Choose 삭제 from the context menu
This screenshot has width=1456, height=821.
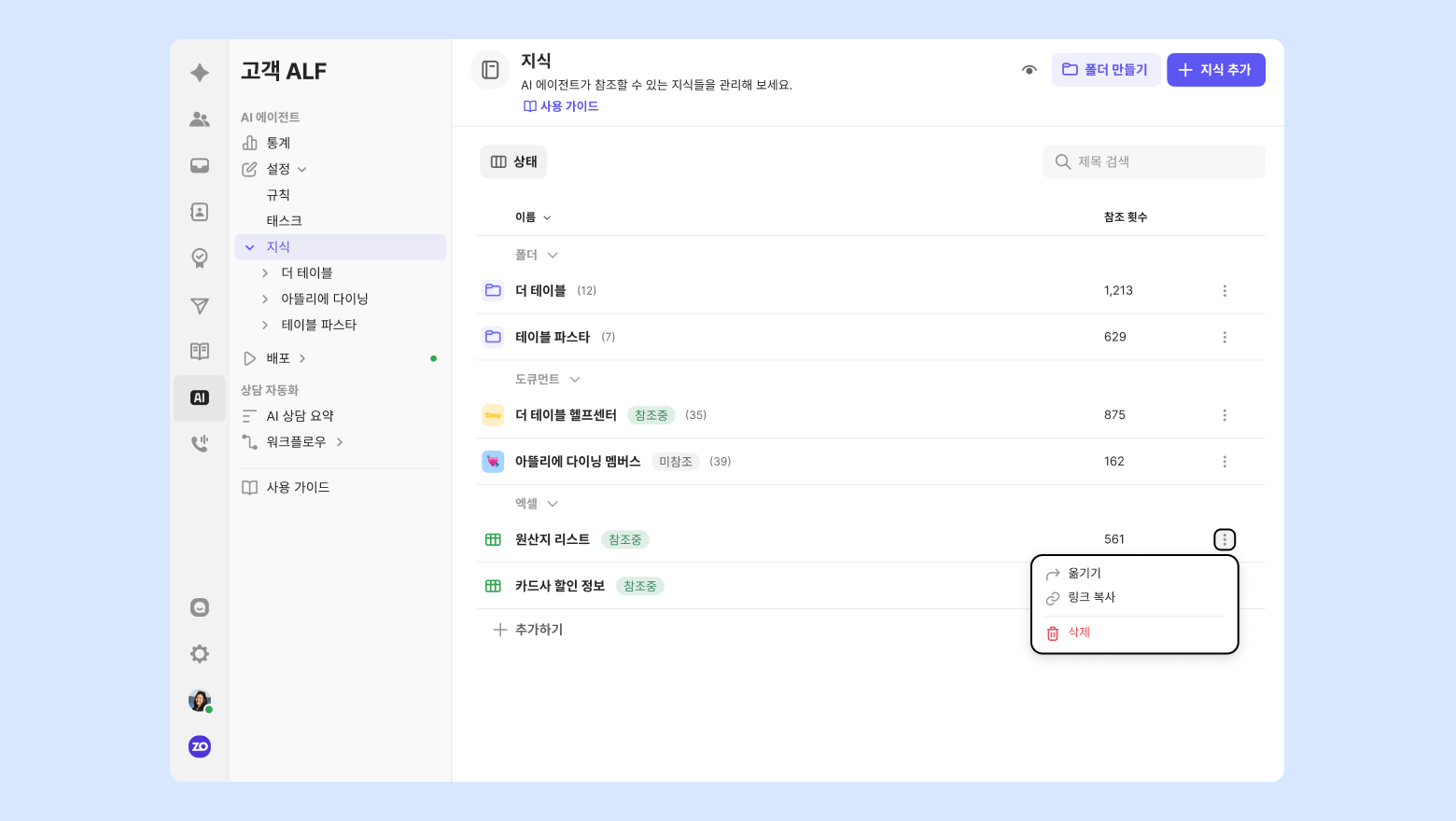(1079, 633)
